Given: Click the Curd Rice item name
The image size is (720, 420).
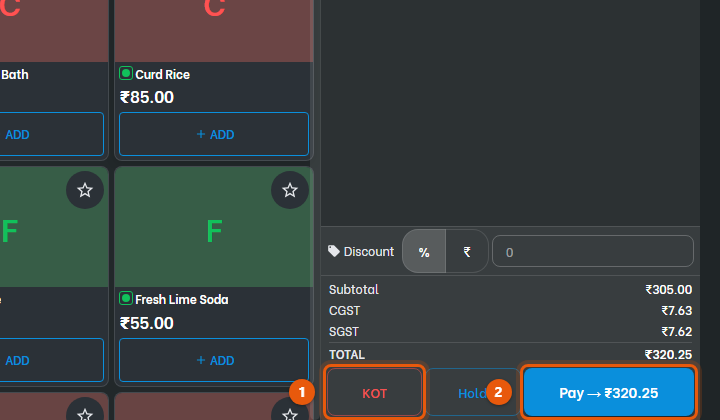Looking at the screenshot, I should click(163, 74).
